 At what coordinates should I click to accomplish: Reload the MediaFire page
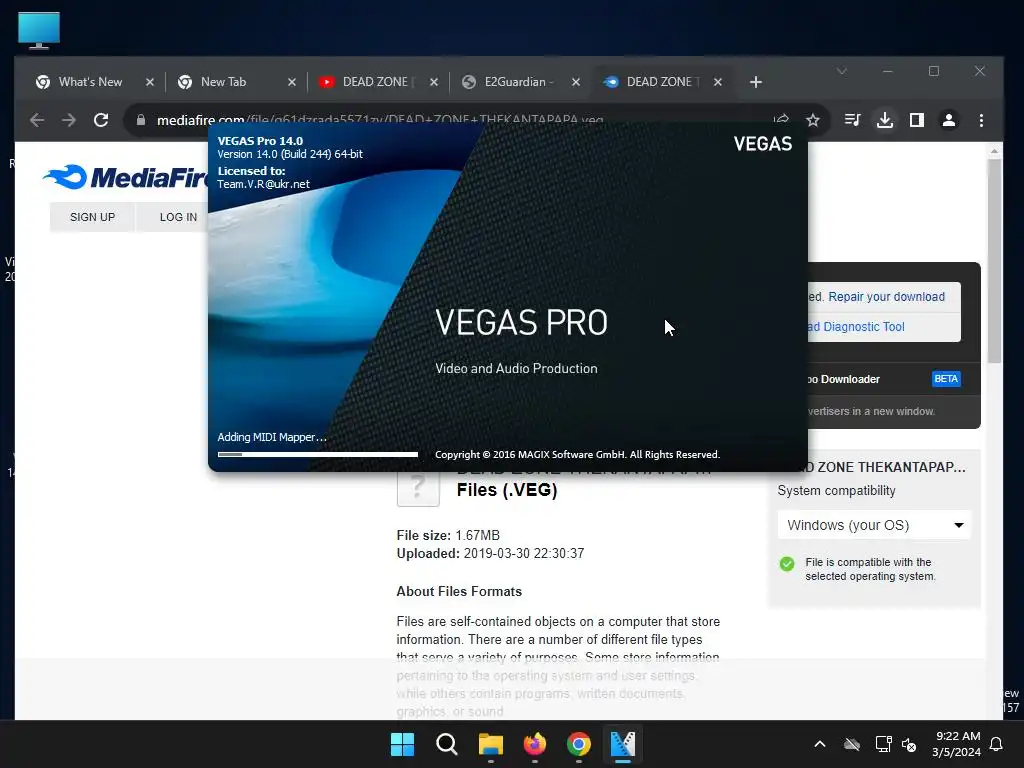tap(101, 120)
